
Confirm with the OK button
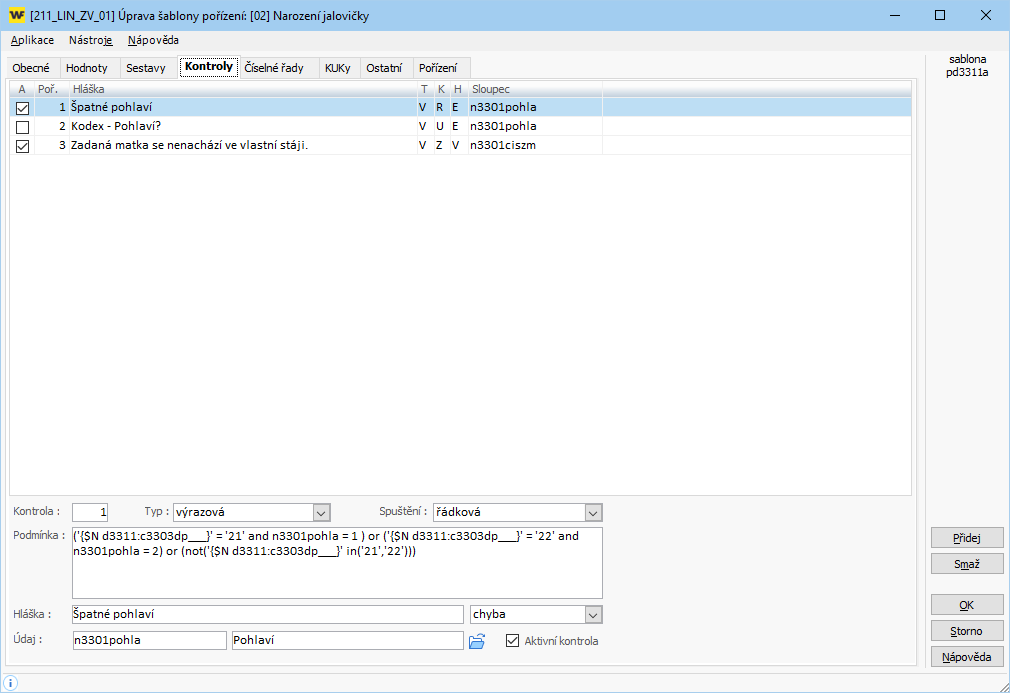967,605
